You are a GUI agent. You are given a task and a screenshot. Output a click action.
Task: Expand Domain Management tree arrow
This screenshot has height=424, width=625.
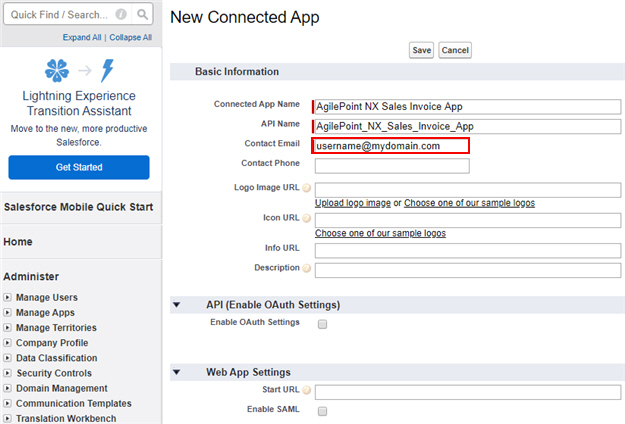[7, 388]
